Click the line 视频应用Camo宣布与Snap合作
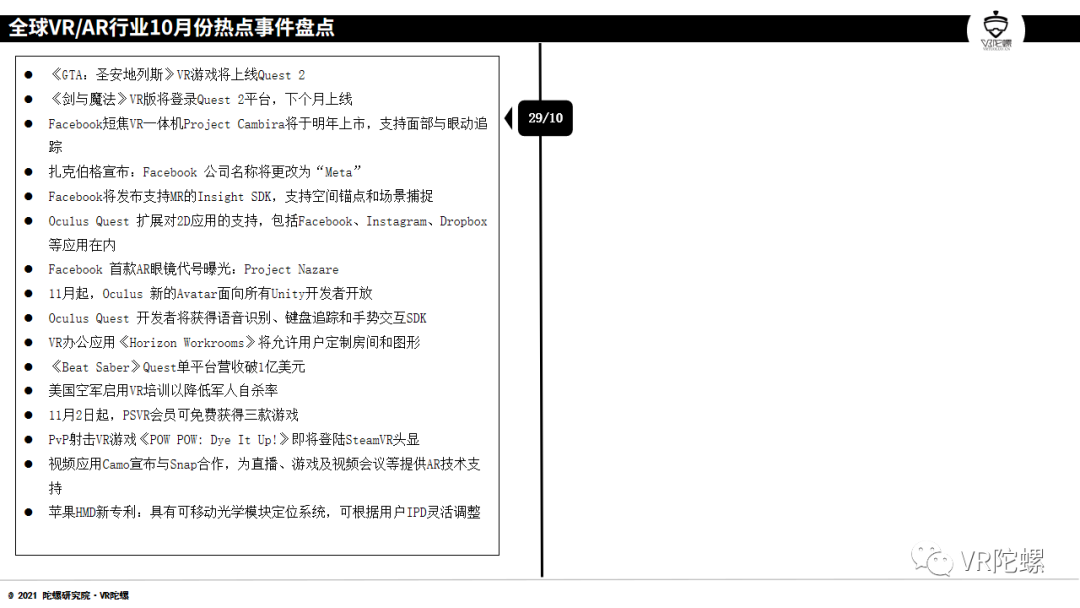This screenshot has height=608, width=1080. 264,476
